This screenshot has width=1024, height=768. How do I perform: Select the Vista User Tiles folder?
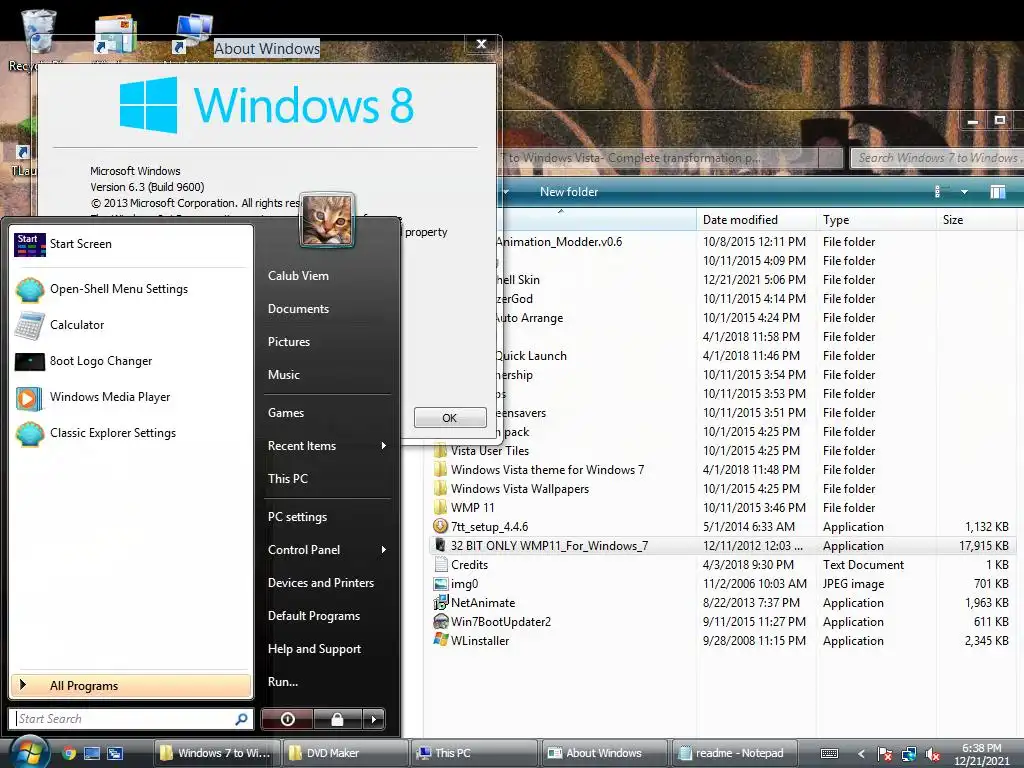tap(490, 451)
